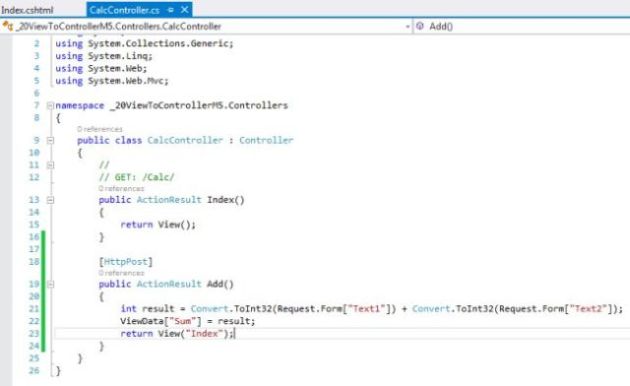Open references link above Add() method

(121, 273)
